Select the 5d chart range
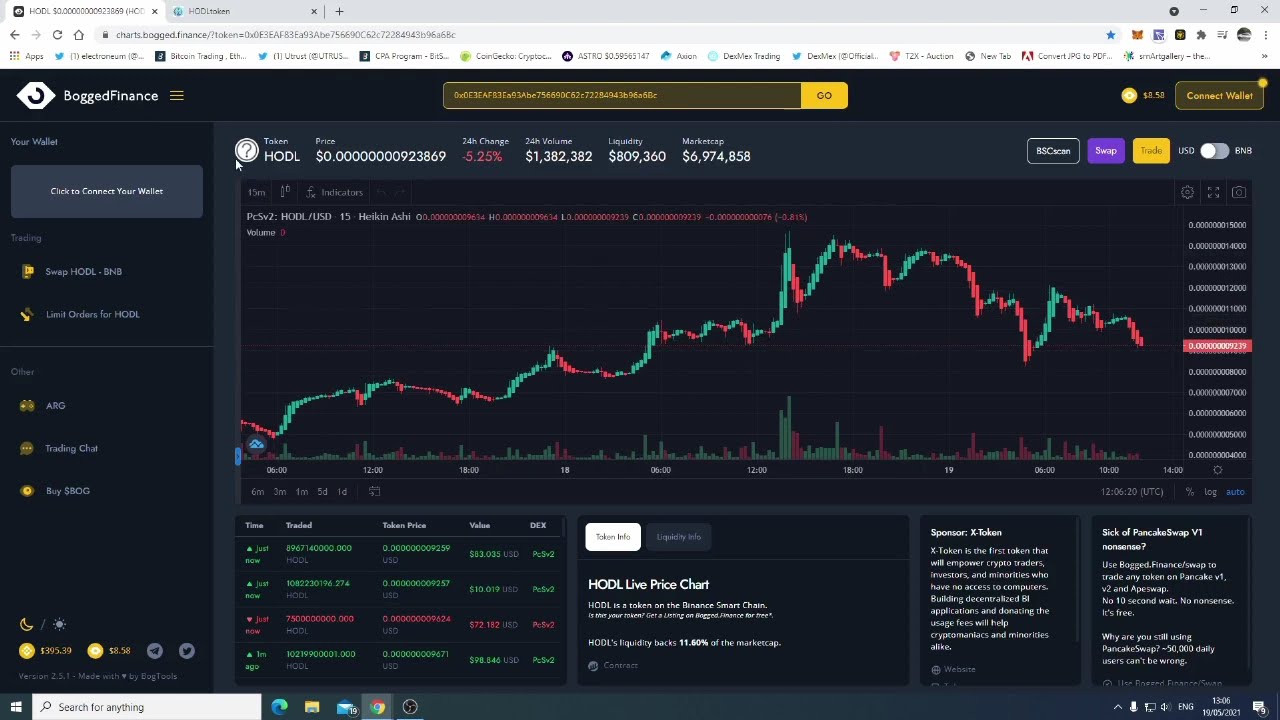The height and width of the screenshot is (720, 1280). (322, 492)
